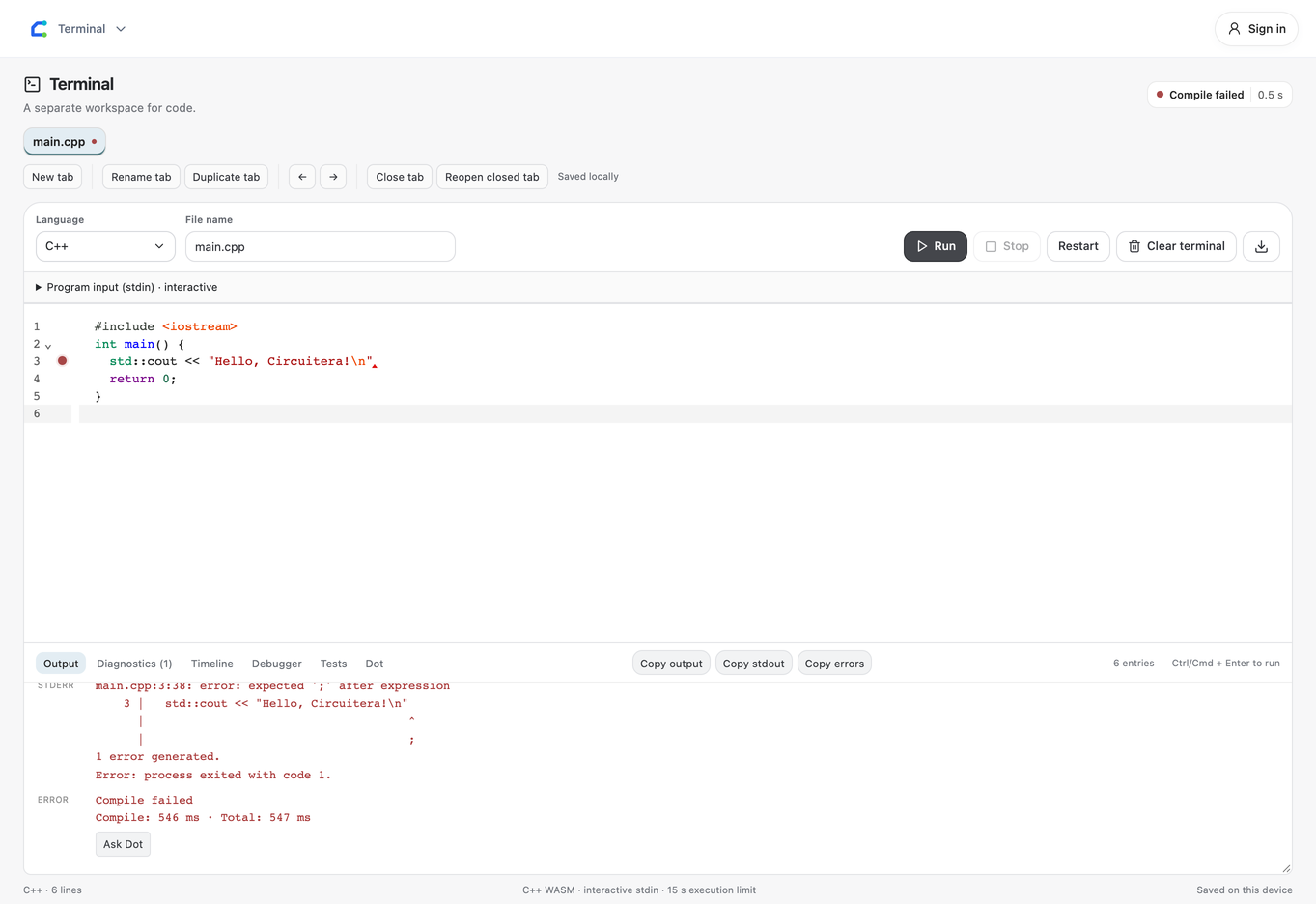Open the Language C++ dropdown
The width and height of the screenshot is (1316, 904).
pyautogui.click(x=105, y=246)
